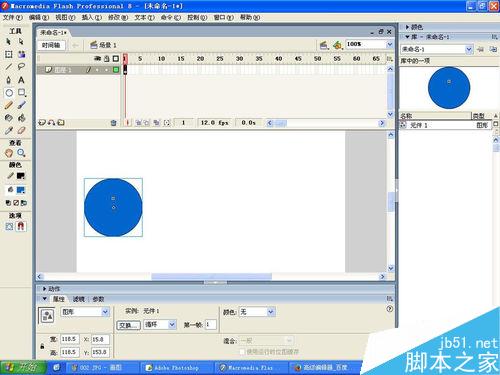Viewport: 500px width, 375px height.
Task: Switch to the Filters tab
Action: (79, 299)
